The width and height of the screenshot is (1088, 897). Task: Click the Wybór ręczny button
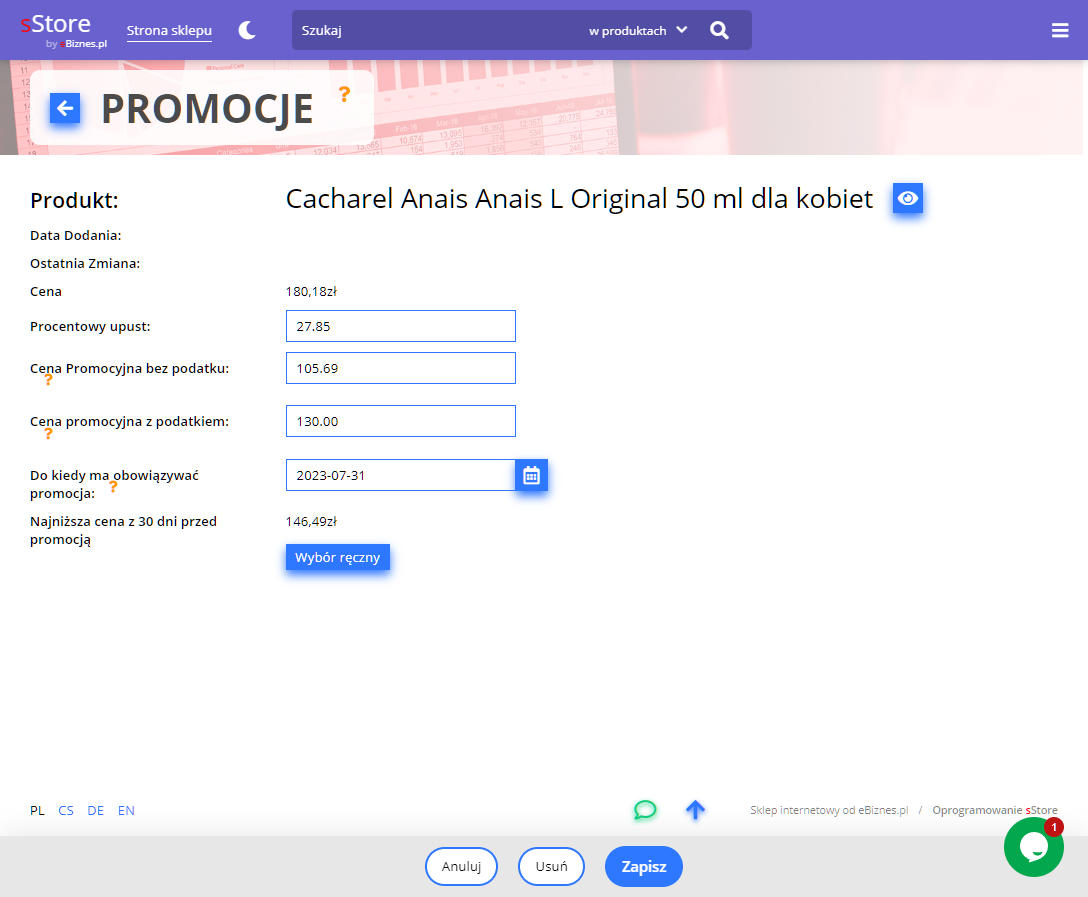click(338, 557)
